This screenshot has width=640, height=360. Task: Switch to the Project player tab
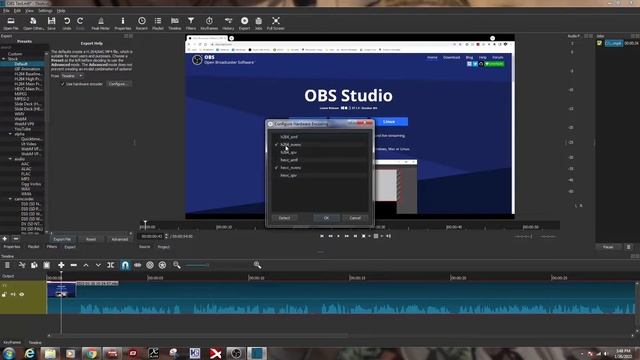click(x=164, y=247)
